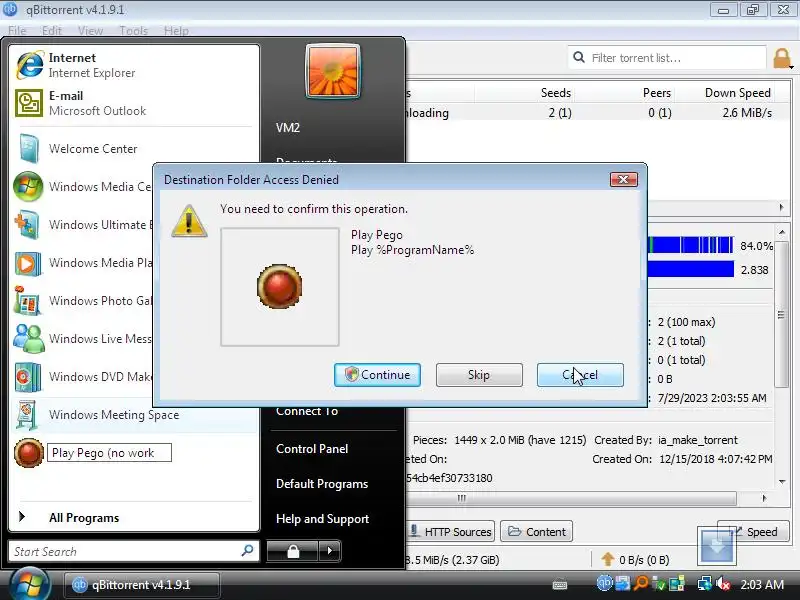This screenshot has width=800, height=600.
Task: Start Windows Media Player via its icon
Action: coord(27,263)
